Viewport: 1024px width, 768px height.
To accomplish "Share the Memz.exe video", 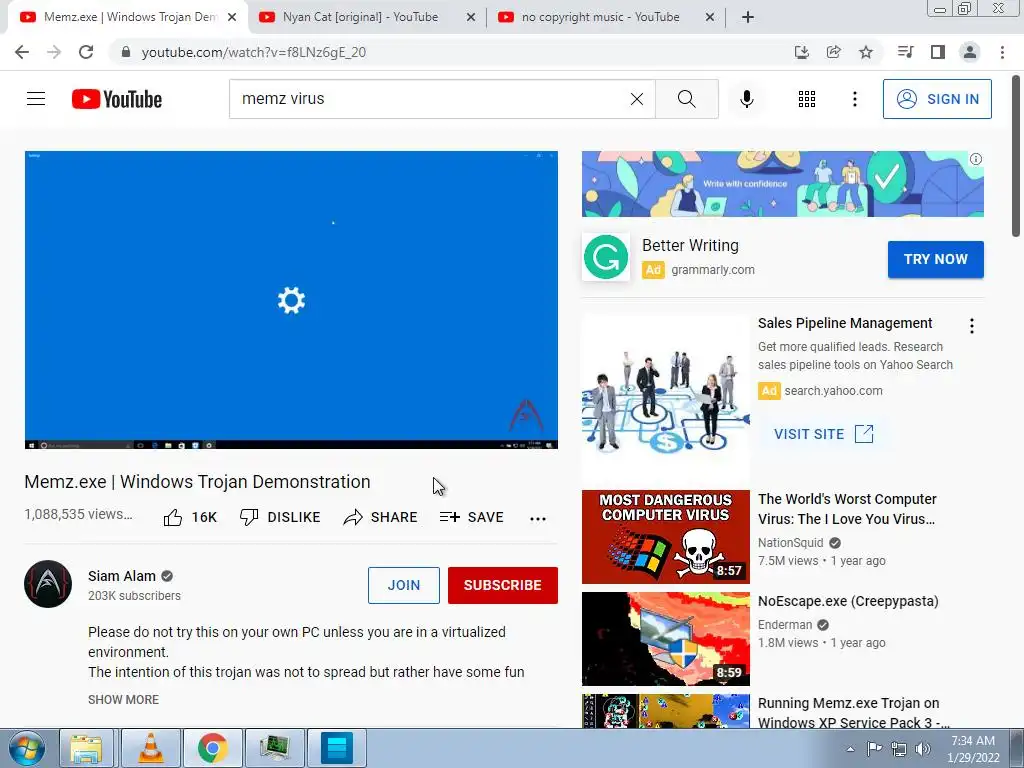I will (380, 517).
